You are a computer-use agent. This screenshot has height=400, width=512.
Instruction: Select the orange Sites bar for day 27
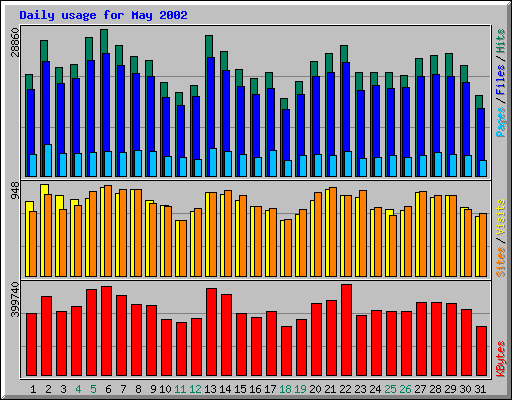coord(423,234)
